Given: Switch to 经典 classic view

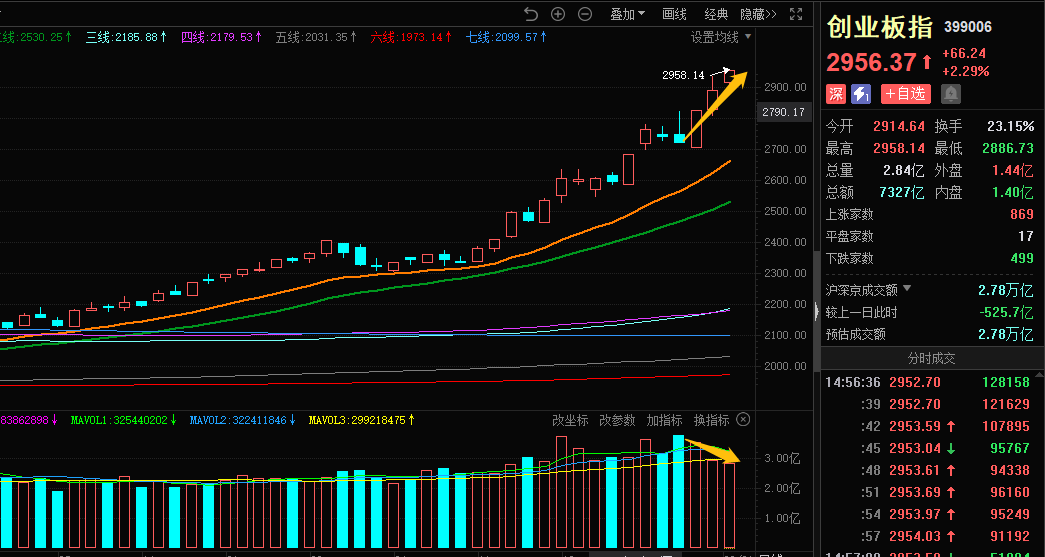Looking at the screenshot, I should (716, 14).
